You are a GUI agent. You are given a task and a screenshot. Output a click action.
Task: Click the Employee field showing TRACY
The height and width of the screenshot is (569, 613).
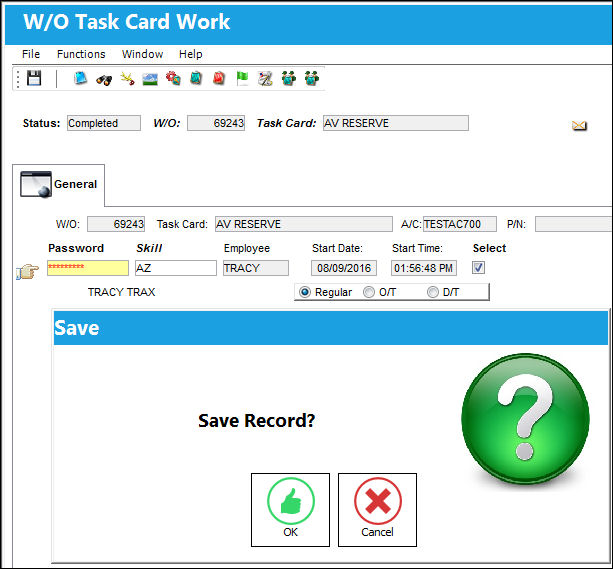256,268
